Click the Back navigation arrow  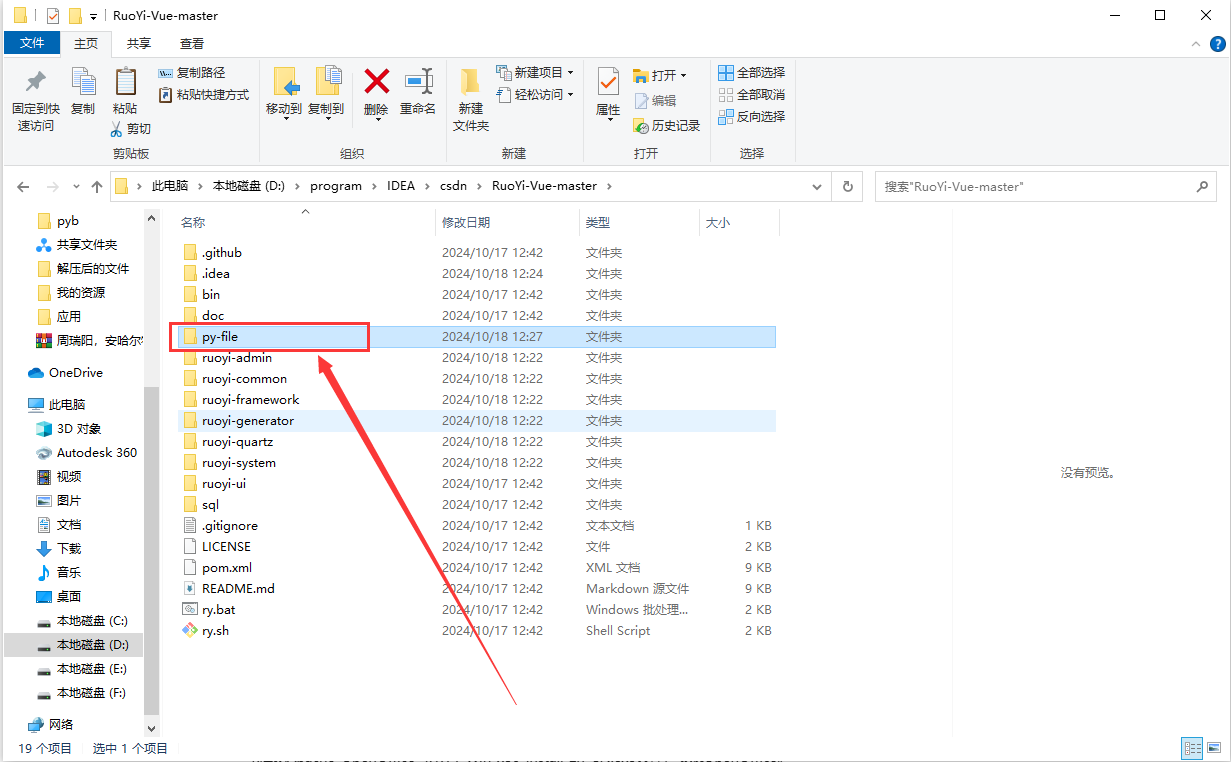coord(23,187)
